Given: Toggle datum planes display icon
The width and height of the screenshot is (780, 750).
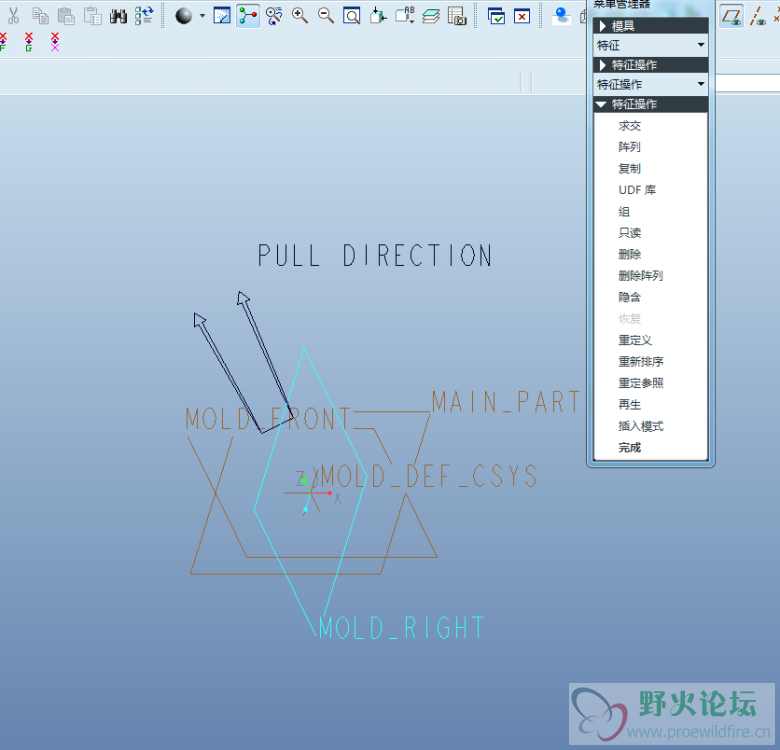Looking at the screenshot, I should 732,16.
